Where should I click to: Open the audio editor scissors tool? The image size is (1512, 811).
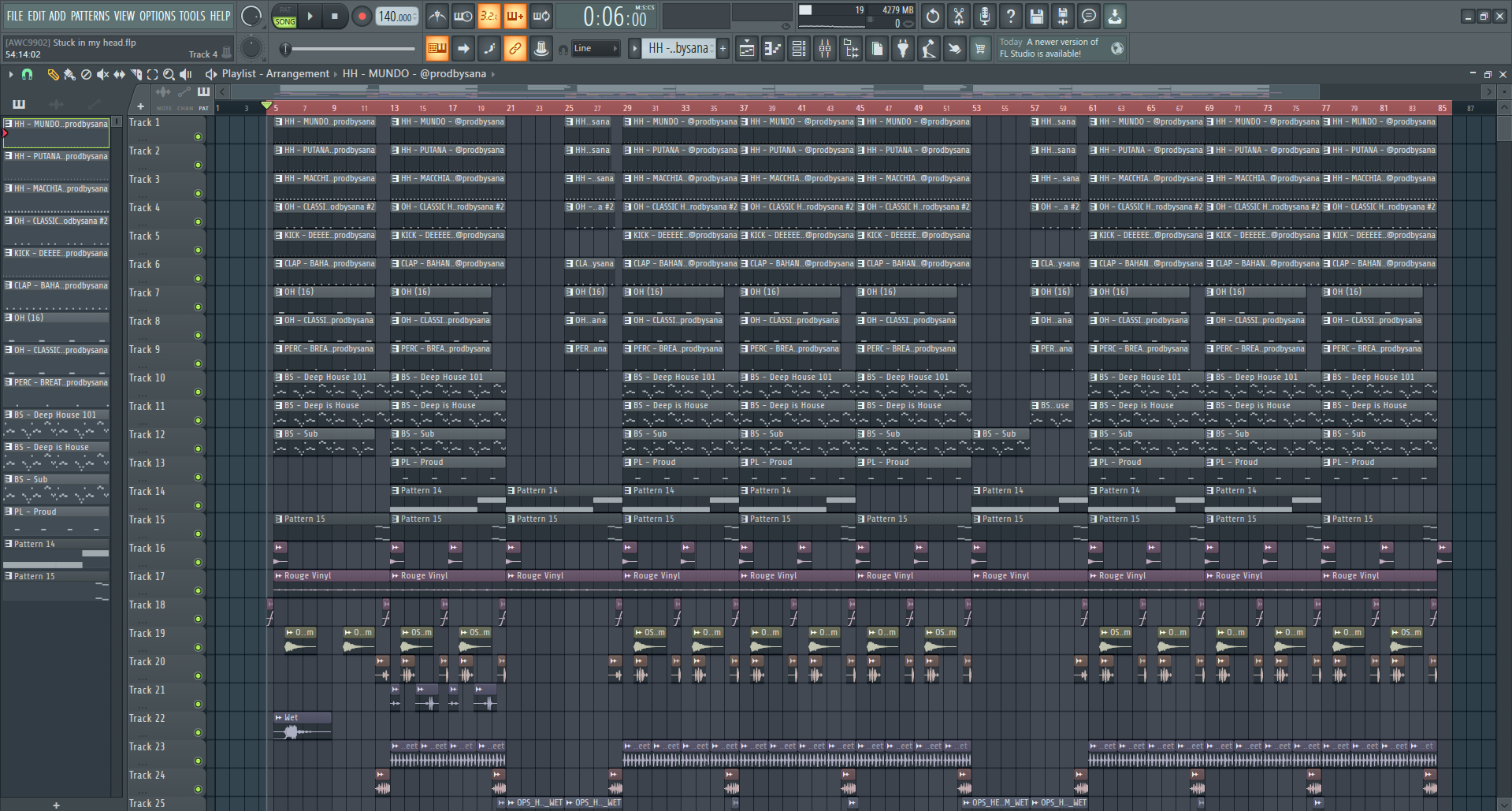coord(959,16)
